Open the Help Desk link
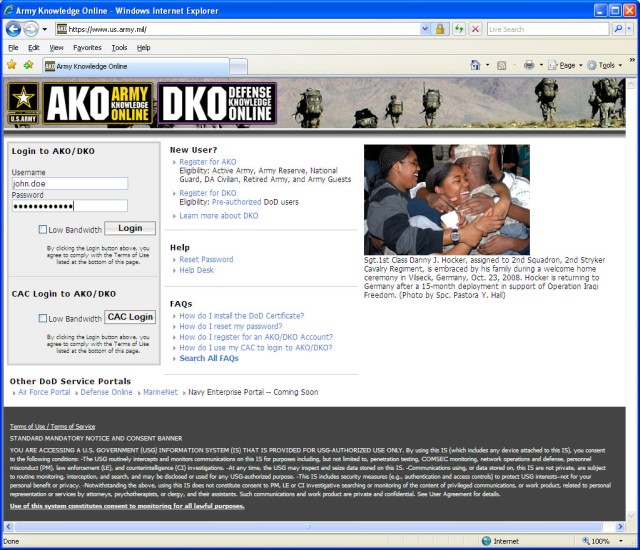 (x=196, y=270)
